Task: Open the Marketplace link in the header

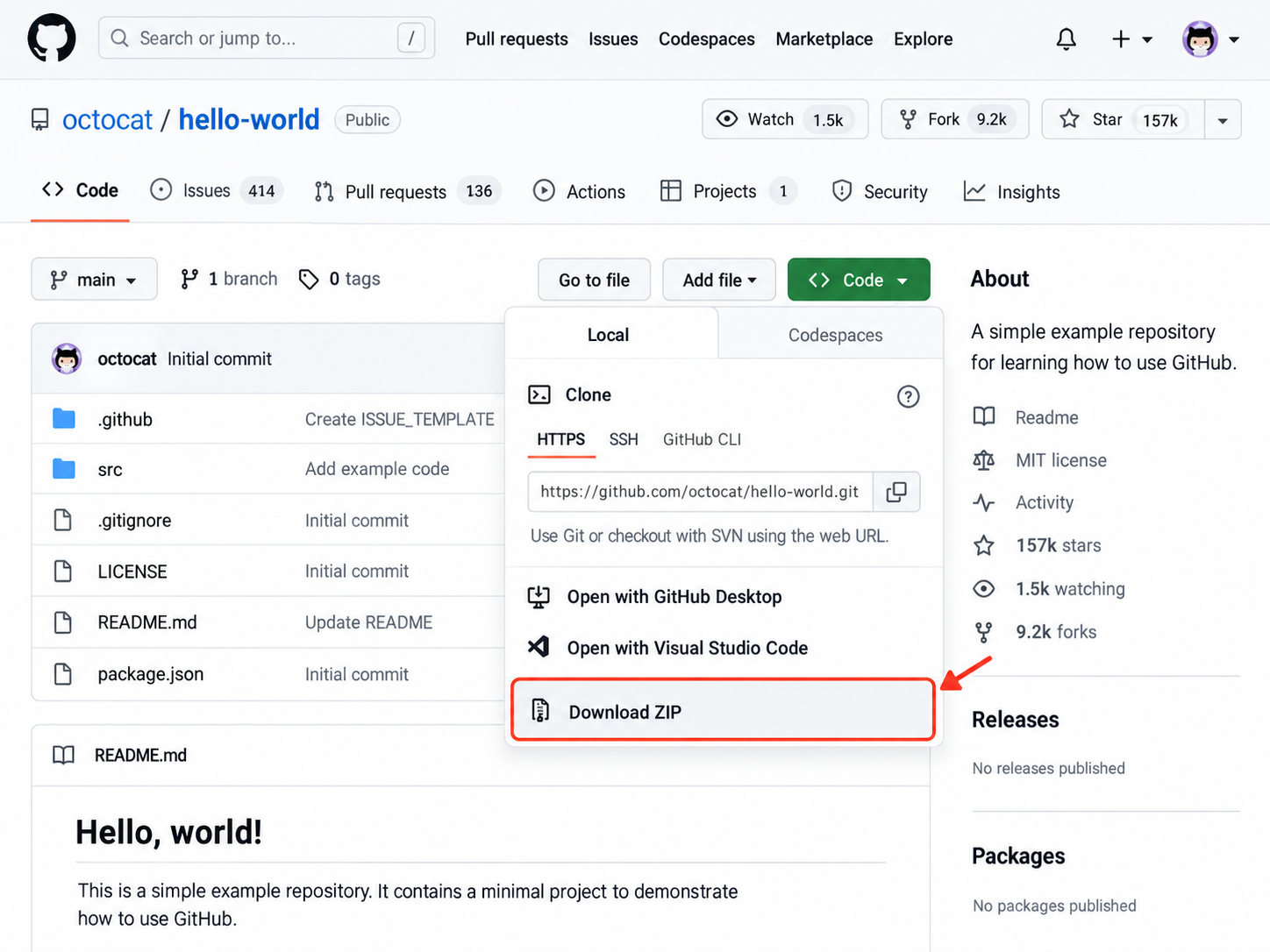Action: pyautogui.click(x=824, y=39)
